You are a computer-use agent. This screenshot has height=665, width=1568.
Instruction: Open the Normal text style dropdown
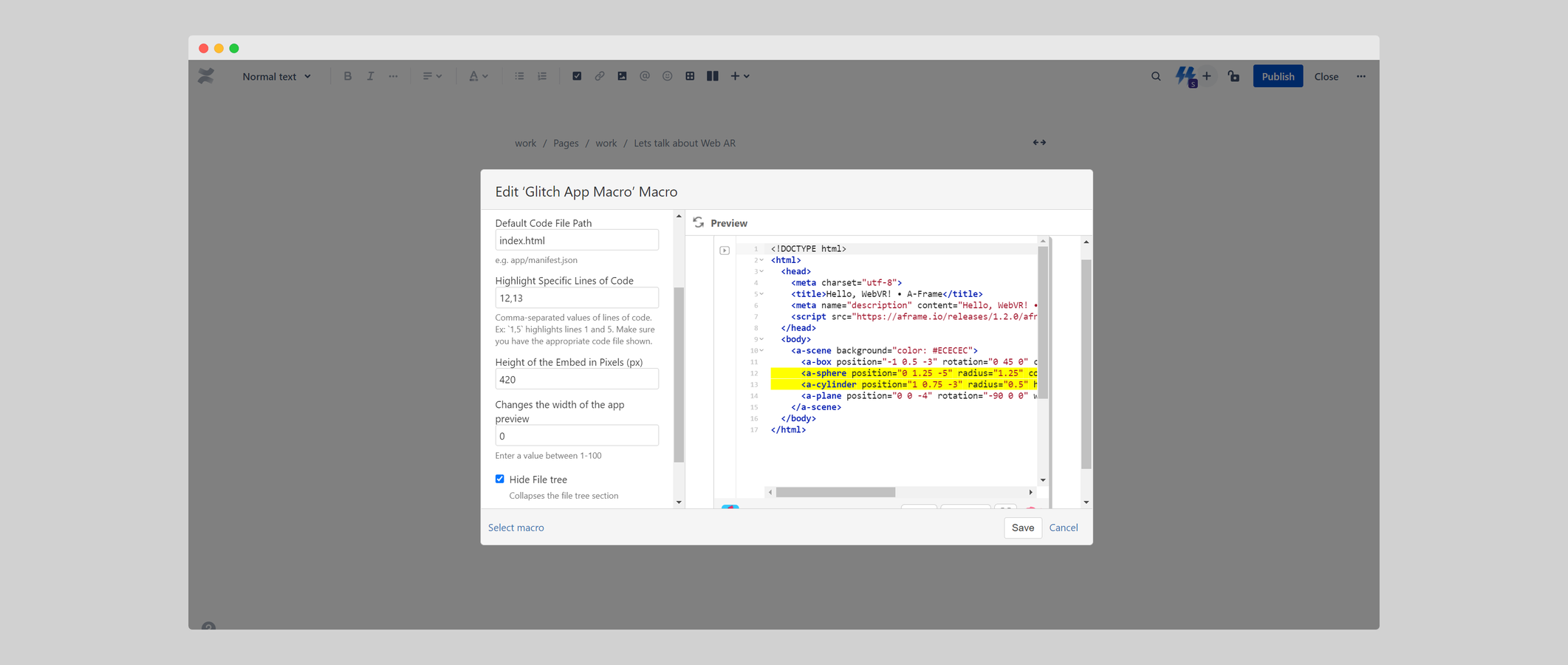click(x=277, y=76)
